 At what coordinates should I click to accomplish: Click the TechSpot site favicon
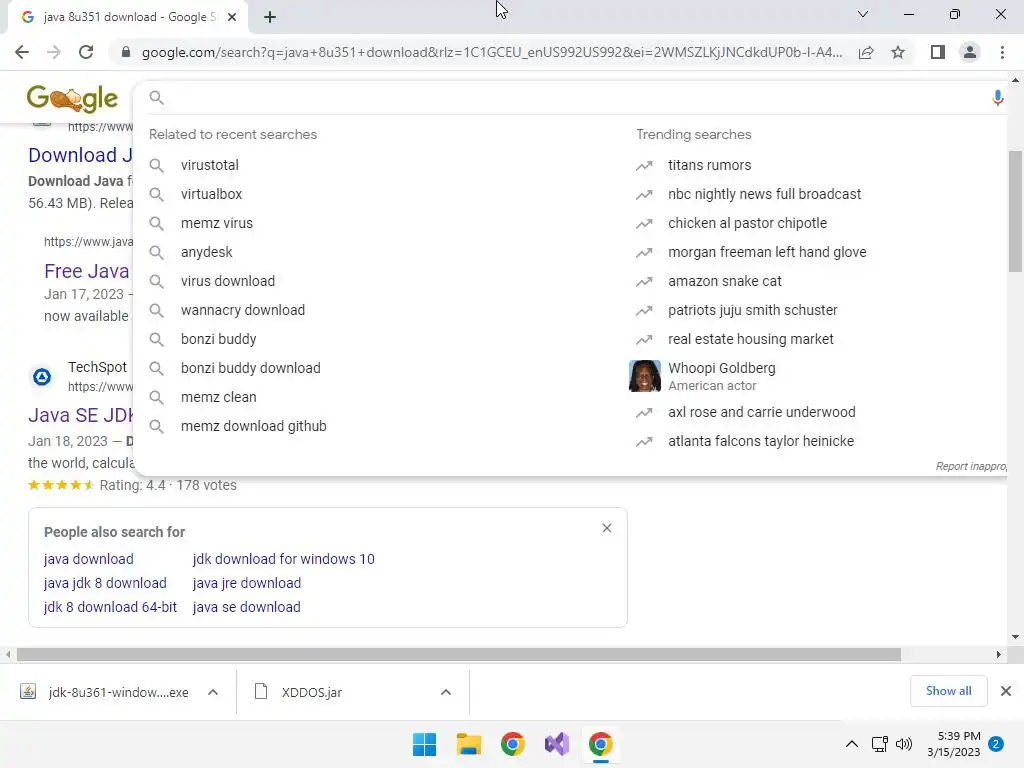click(42, 377)
